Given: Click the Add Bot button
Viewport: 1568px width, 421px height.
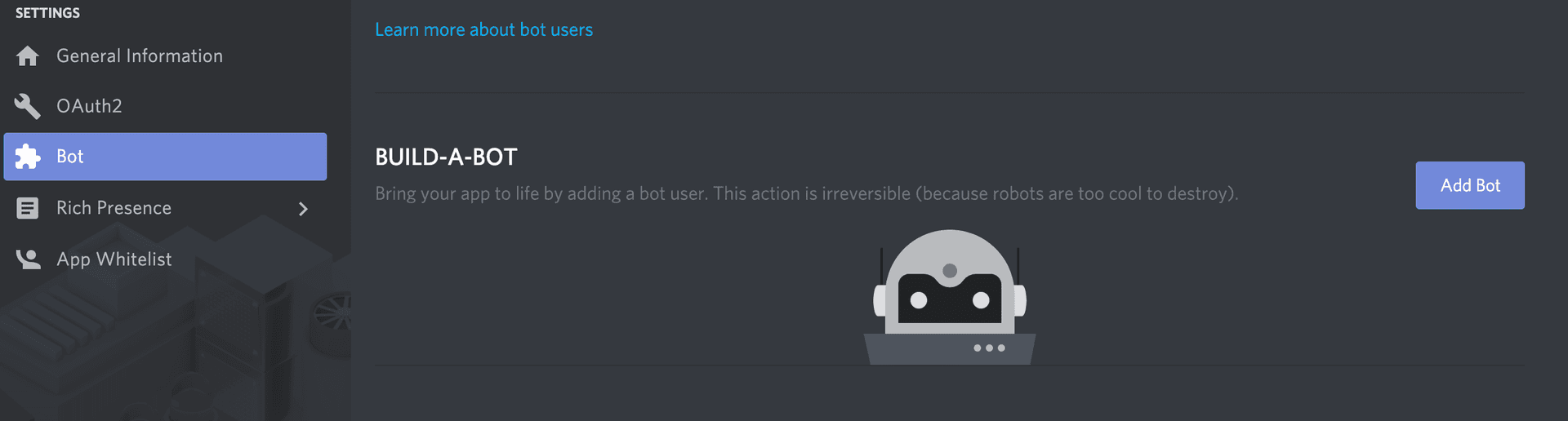Looking at the screenshot, I should coord(1470,185).
